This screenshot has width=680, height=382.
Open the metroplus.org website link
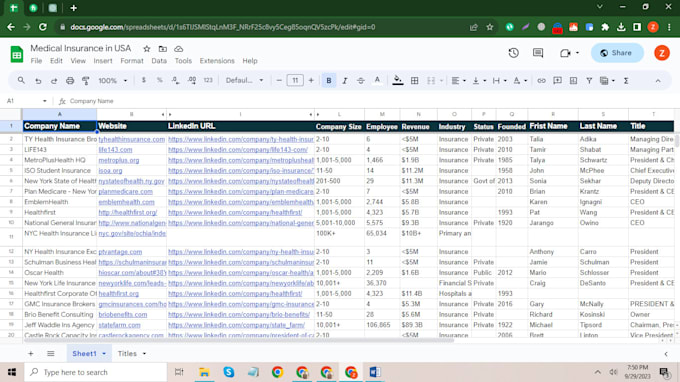[119, 160]
